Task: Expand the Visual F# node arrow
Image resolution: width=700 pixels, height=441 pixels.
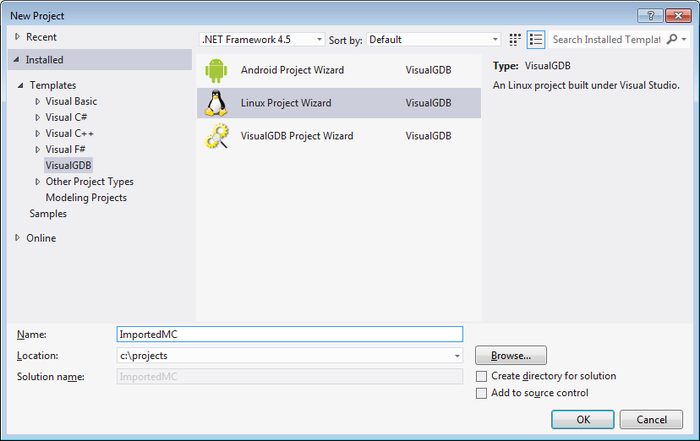Action: tap(38, 150)
